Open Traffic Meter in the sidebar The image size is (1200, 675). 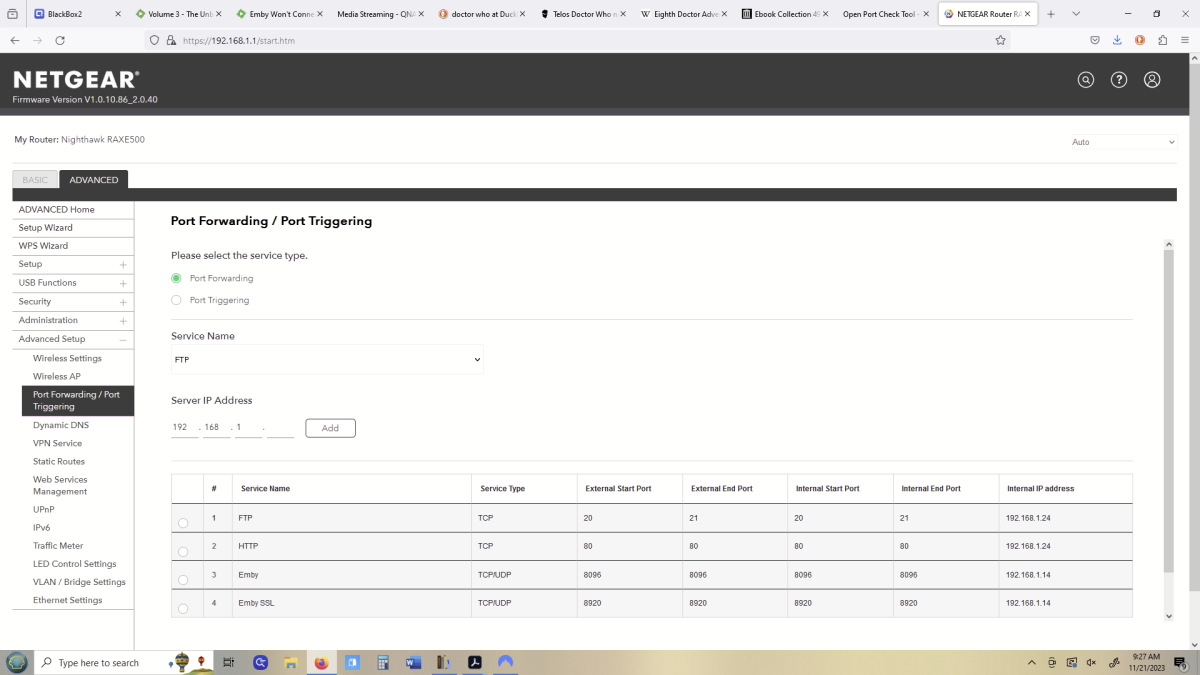[58, 546]
